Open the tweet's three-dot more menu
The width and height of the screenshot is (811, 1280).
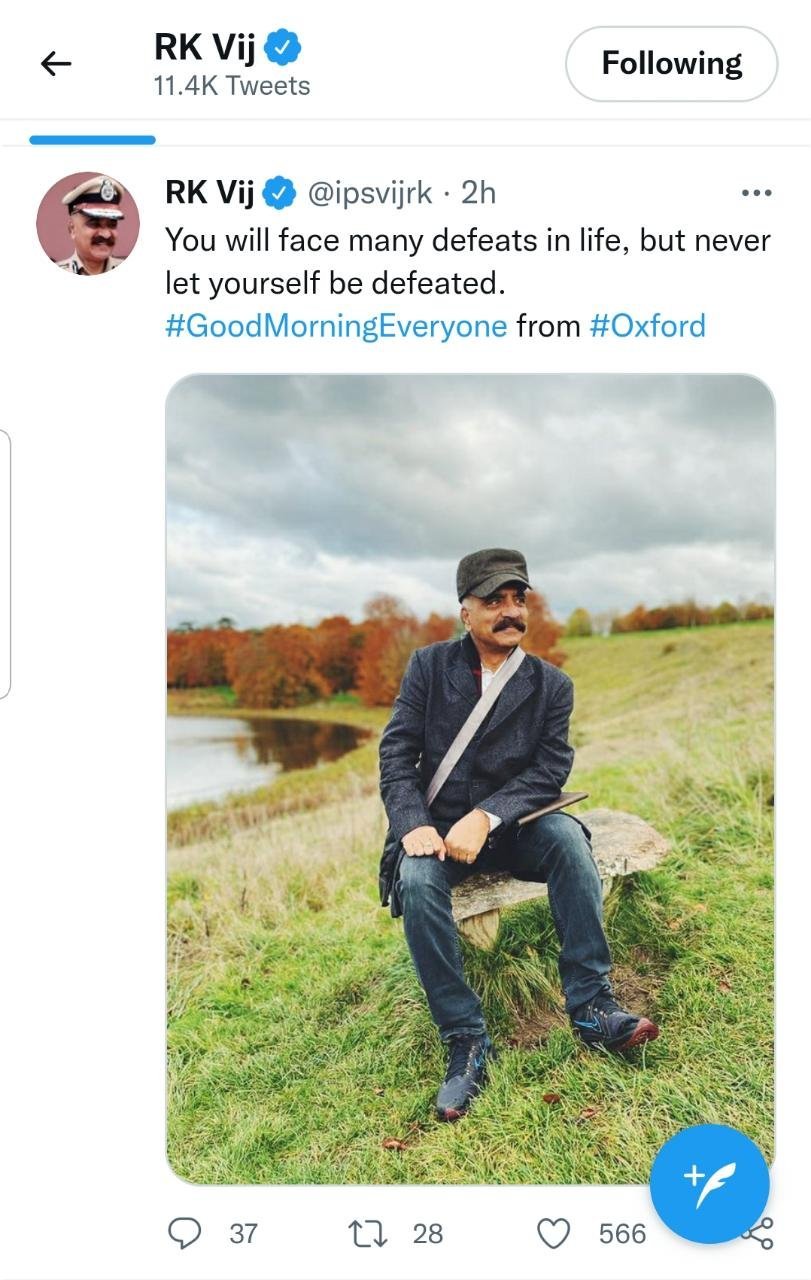coord(756,193)
